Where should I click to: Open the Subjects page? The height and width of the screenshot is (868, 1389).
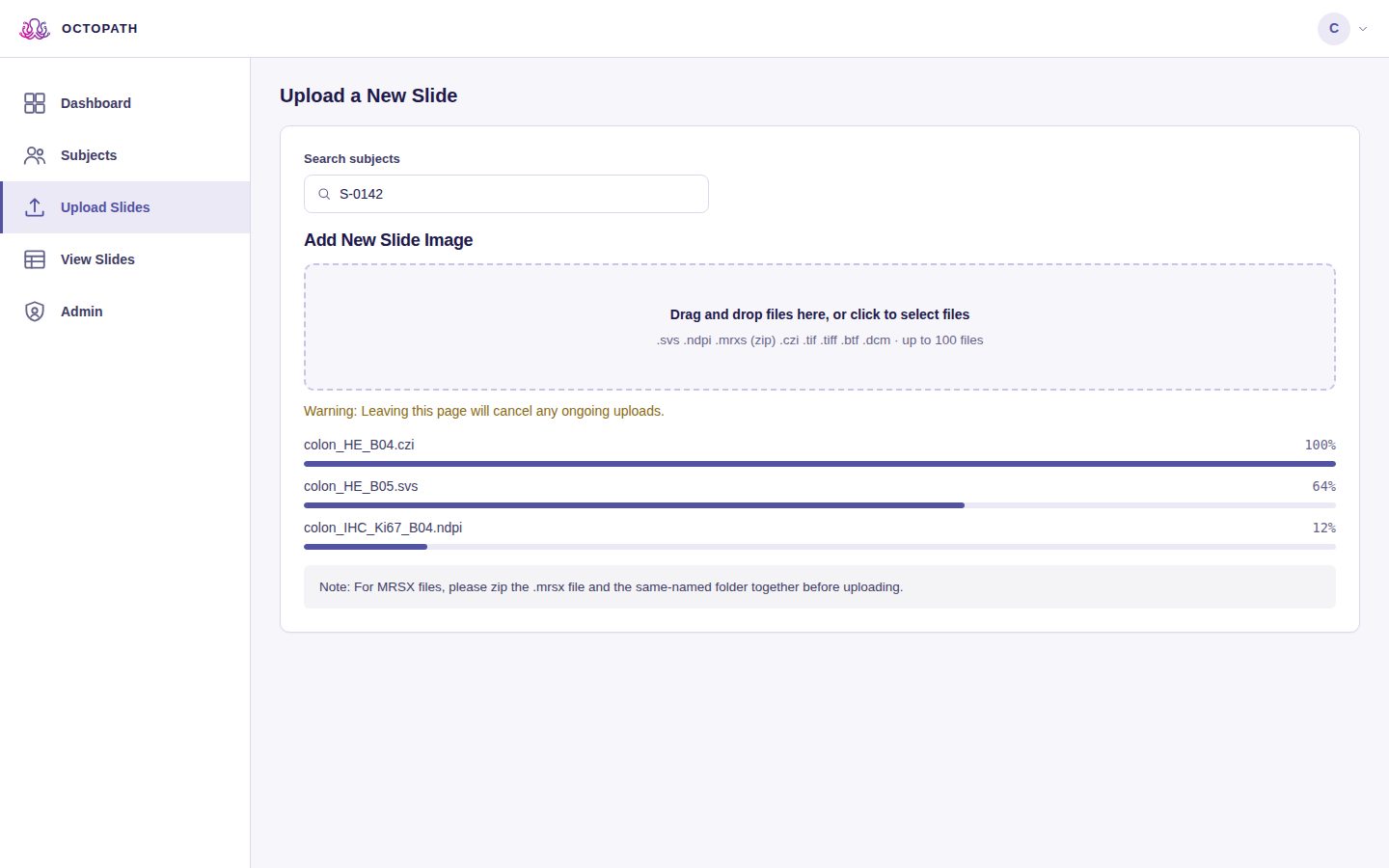[125, 155]
